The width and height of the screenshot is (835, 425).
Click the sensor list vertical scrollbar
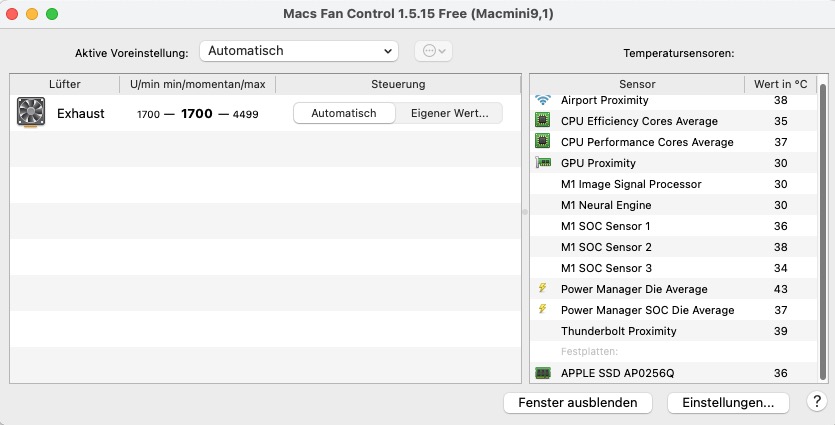pos(823,231)
